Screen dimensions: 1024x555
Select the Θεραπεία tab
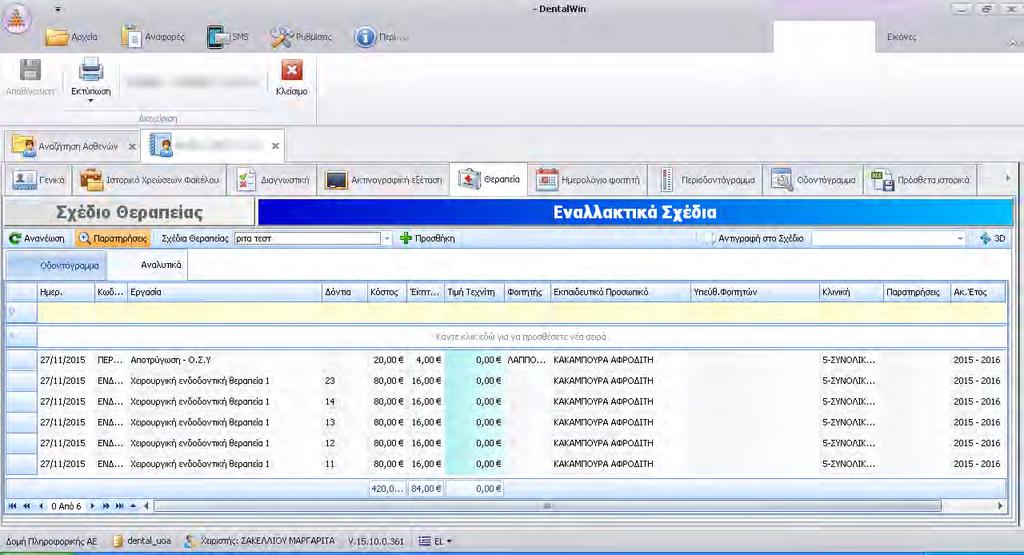point(488,179)
